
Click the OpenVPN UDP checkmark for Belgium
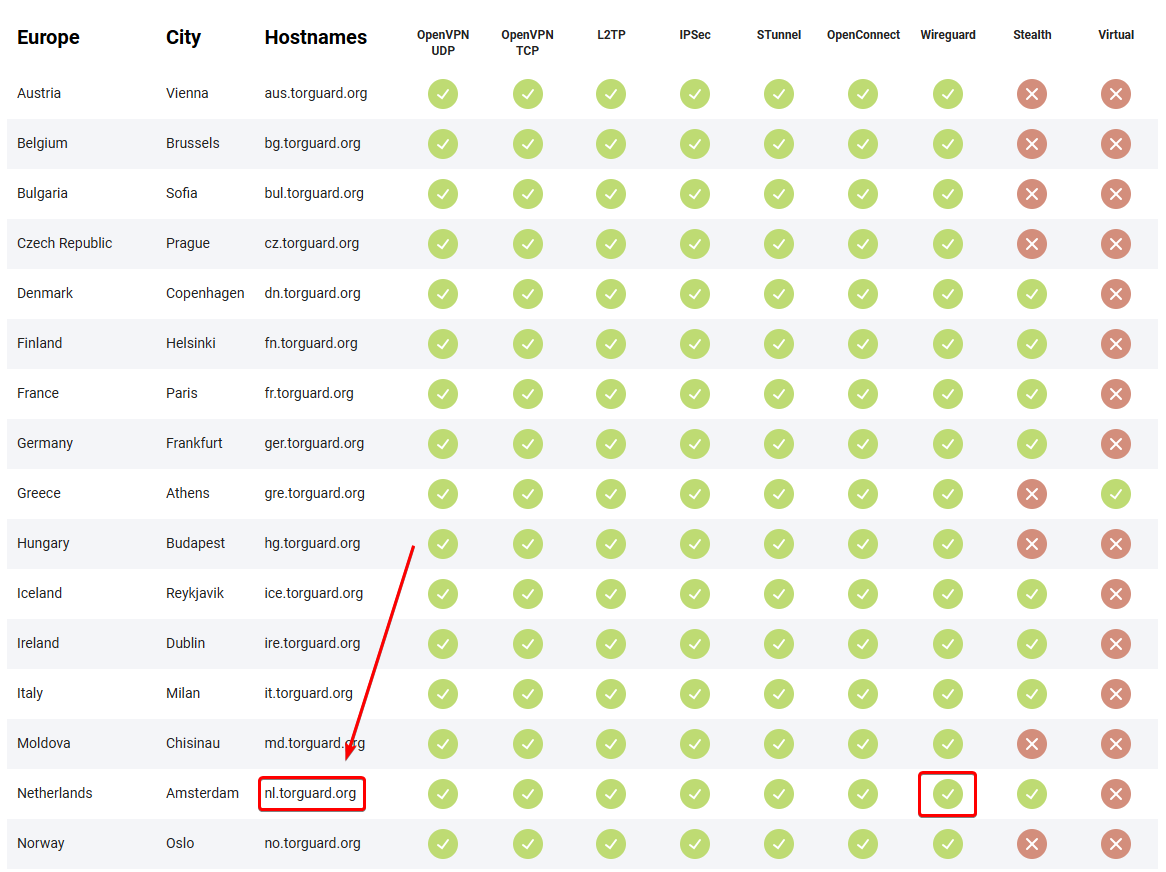click(x=443, y=144)
